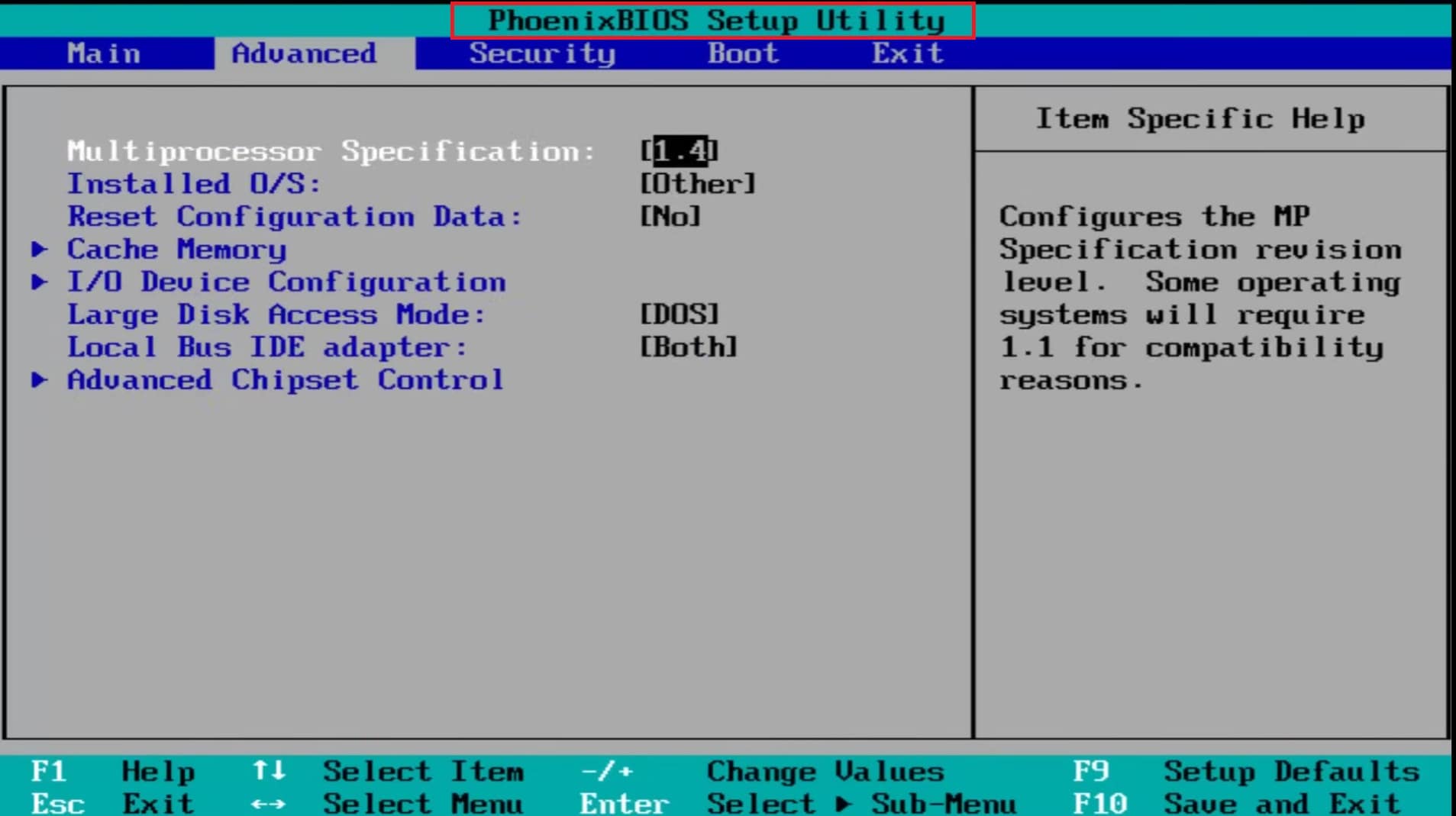
Task: Select the Multiprocessor Specification value 1.4
Action: pos(677,151)
